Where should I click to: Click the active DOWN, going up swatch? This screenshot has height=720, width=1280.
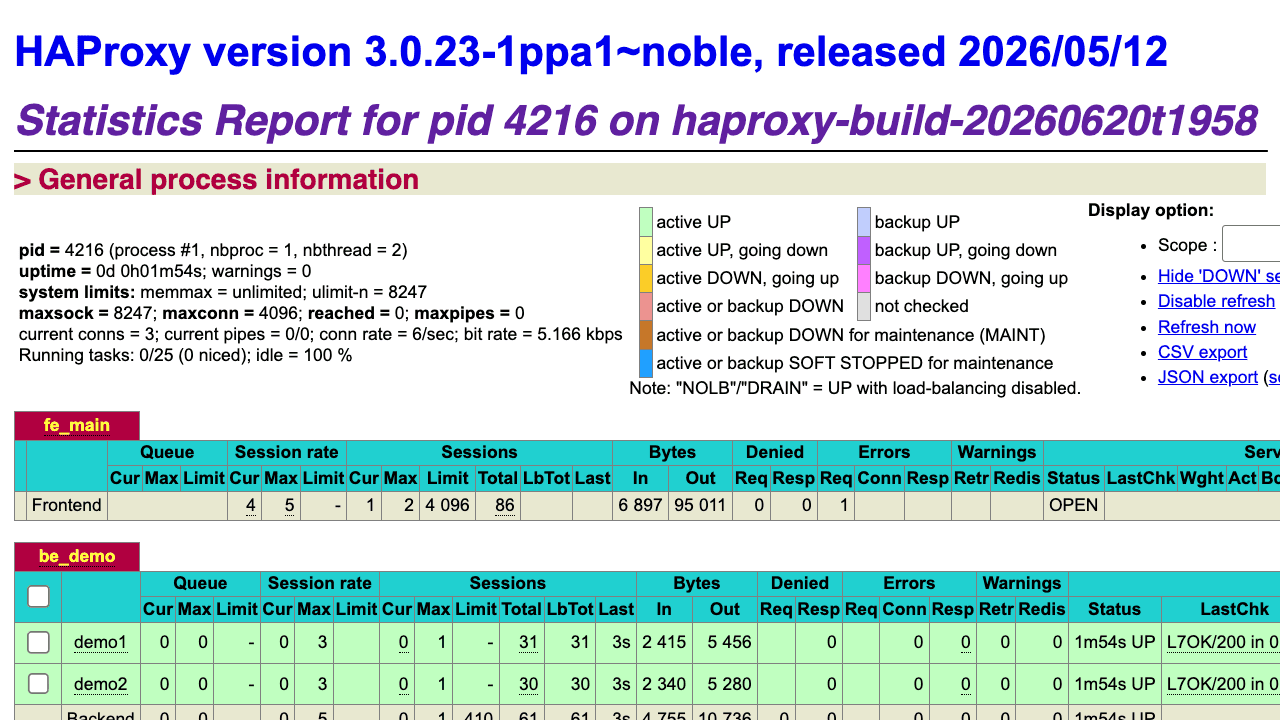[646, 278]
